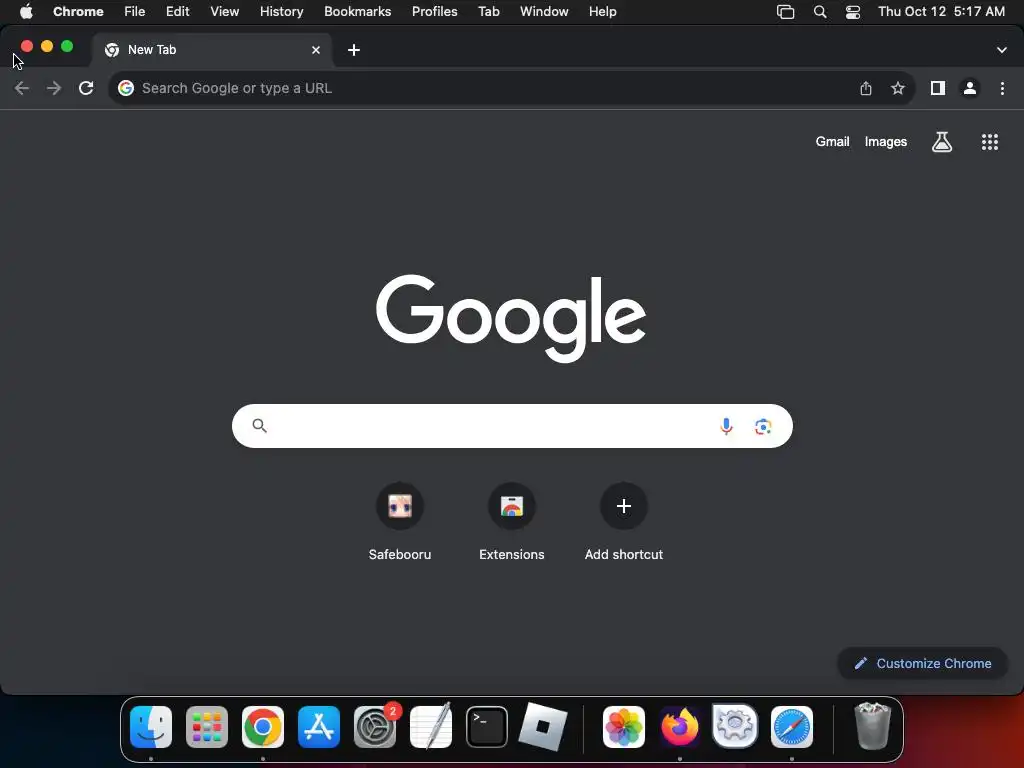Image resolution: width=1024 pixels, height=768 pixels.
Task: Open a new tab with plus button
Action: tap(353, 50)
